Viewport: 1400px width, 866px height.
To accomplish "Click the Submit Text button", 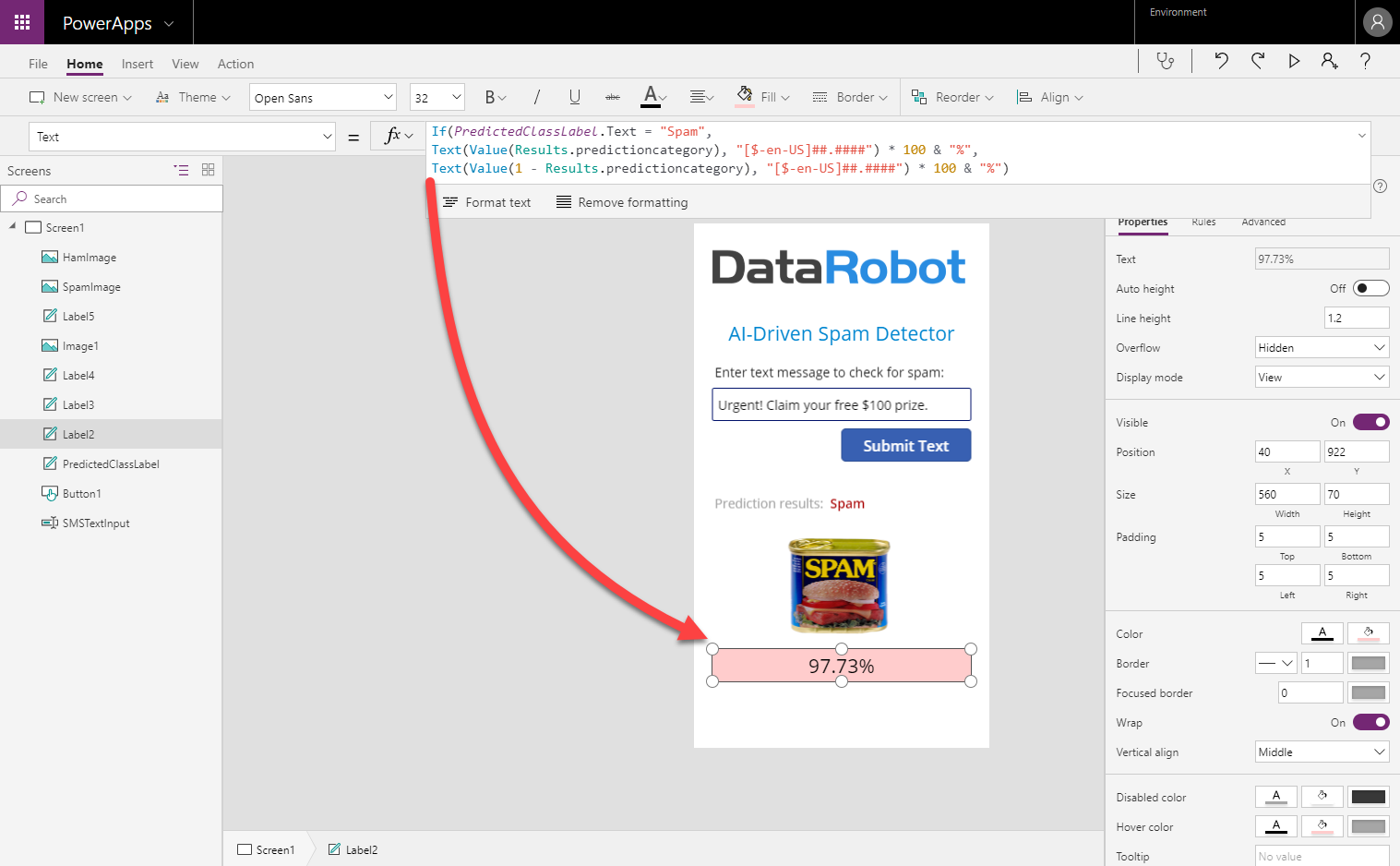I will click(905, 445).
